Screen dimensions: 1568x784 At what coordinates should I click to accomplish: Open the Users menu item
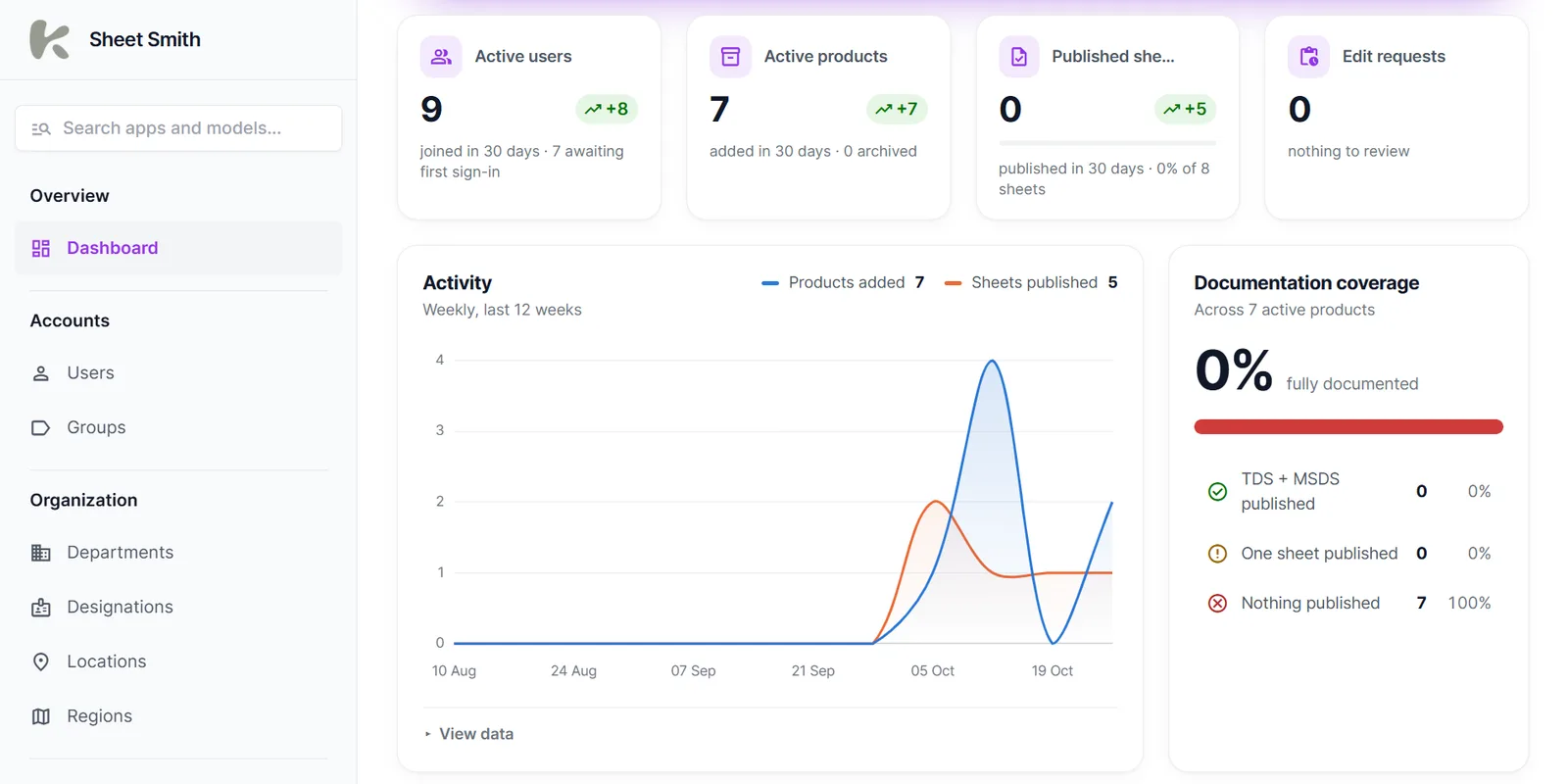pyautogui.click(x=178, y=373)
